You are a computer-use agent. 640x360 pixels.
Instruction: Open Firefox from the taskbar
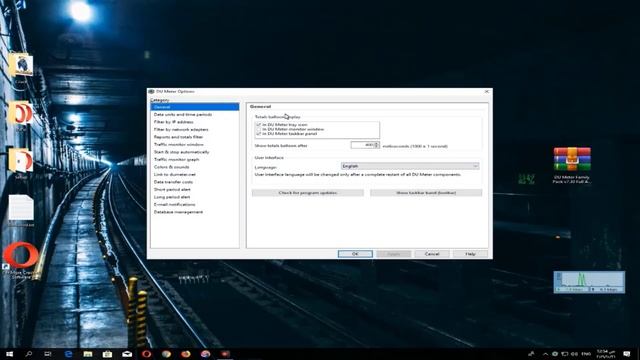(x=186, y=354)
